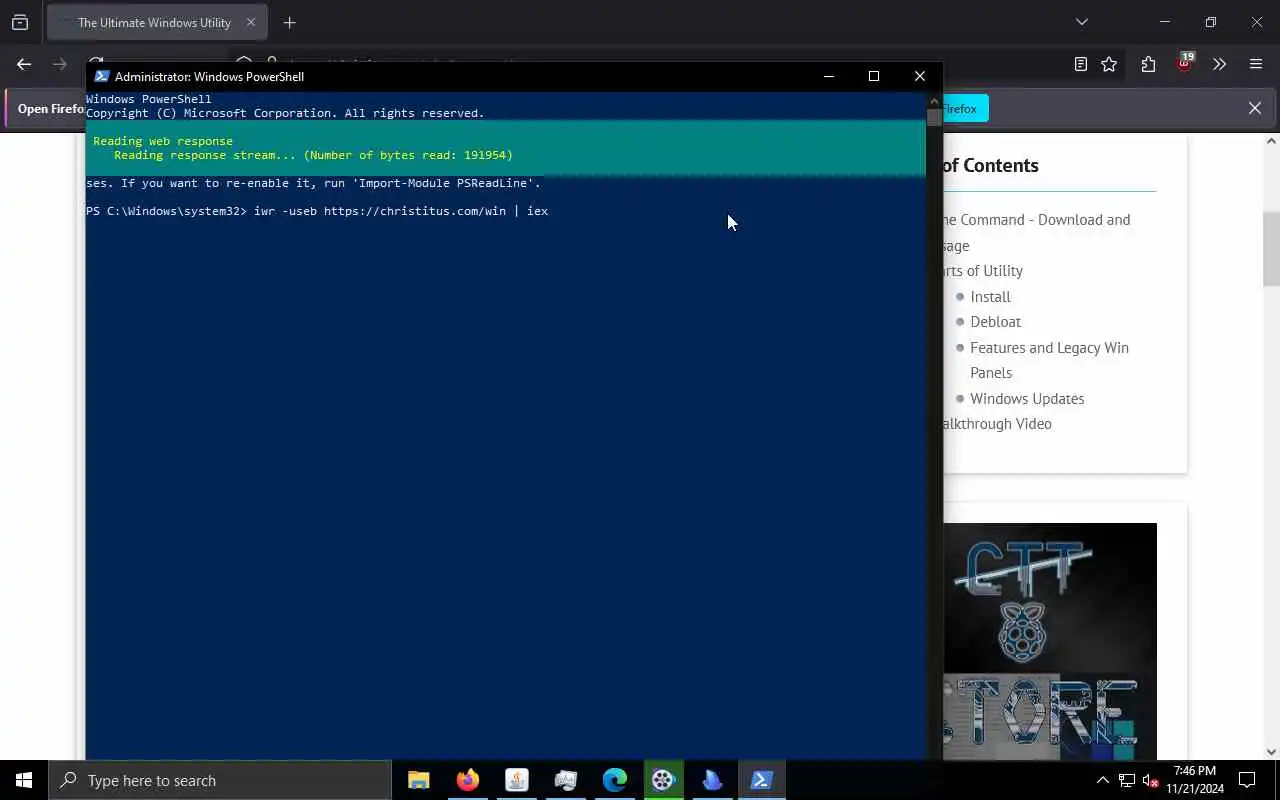The image size is (1280, 800).
Task: Open the Walkthrough Video contents link
Action: [x=997, y=424]
